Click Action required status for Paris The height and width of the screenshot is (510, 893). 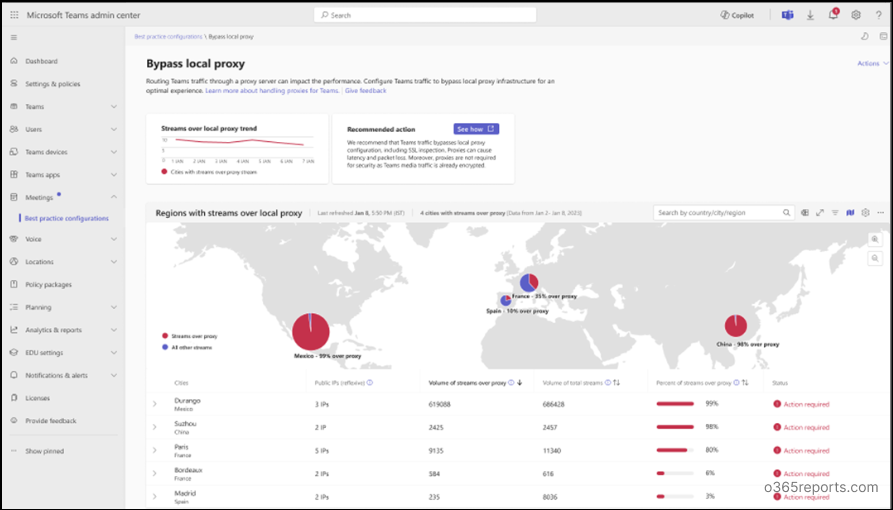[x=801, y=451]
